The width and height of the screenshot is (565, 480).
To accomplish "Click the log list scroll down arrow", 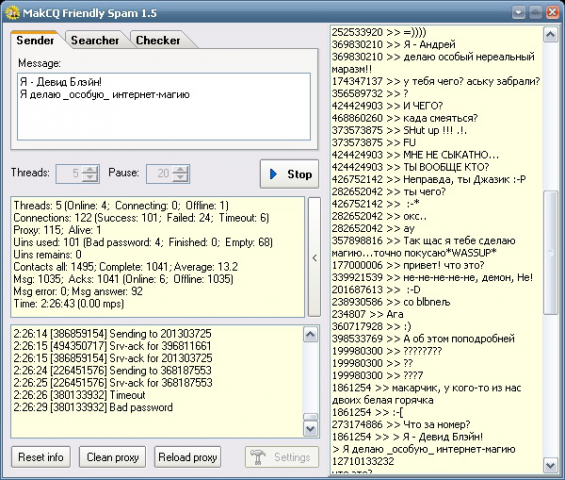I will [x=311, y=429].
